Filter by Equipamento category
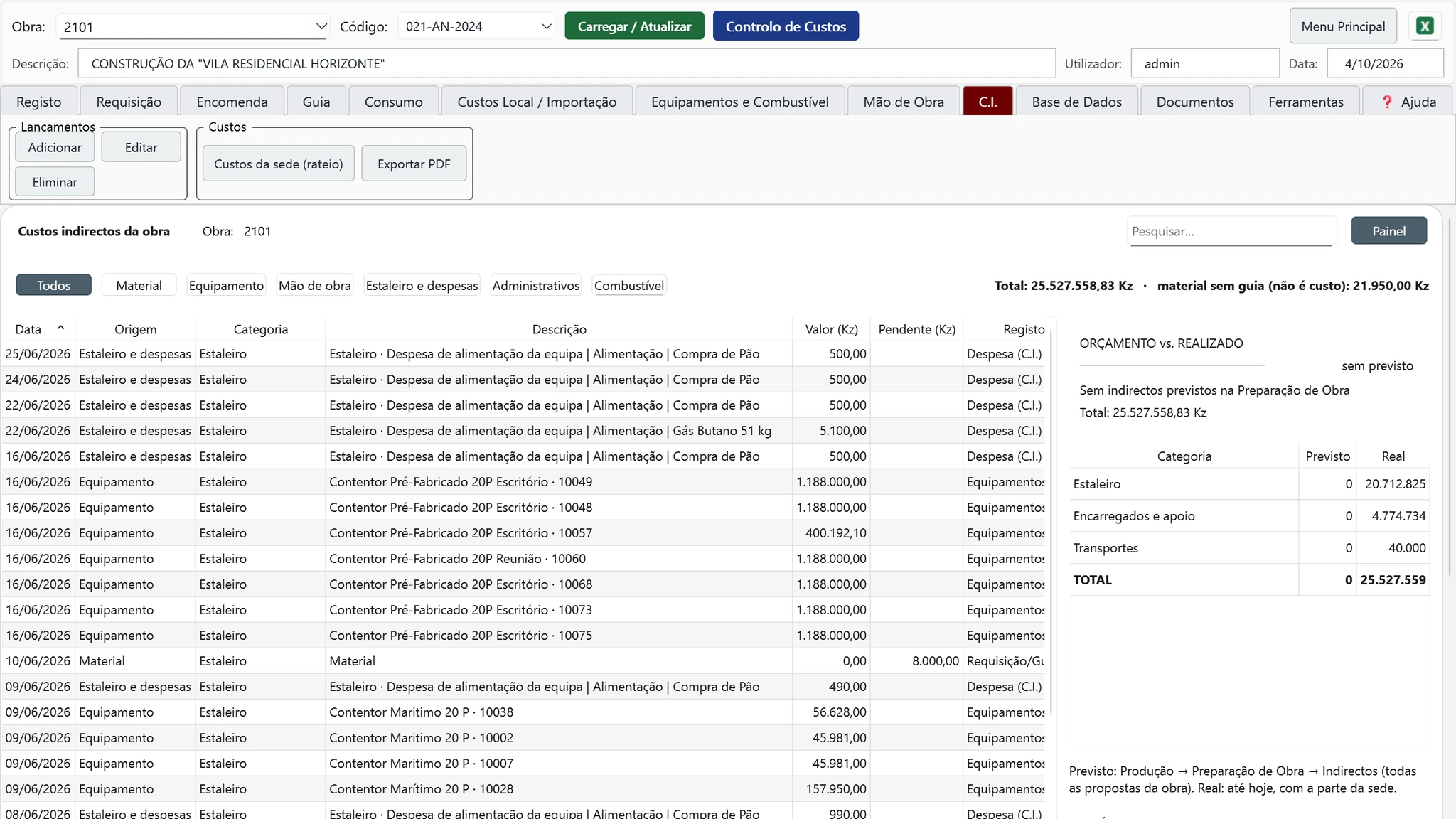This screenshot has height=819, width=1456. (226, 285)
